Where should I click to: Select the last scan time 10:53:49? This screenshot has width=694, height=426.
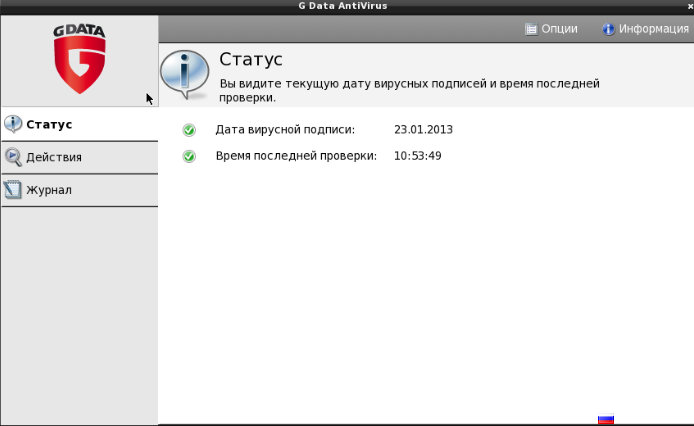(x=417, y=156)
